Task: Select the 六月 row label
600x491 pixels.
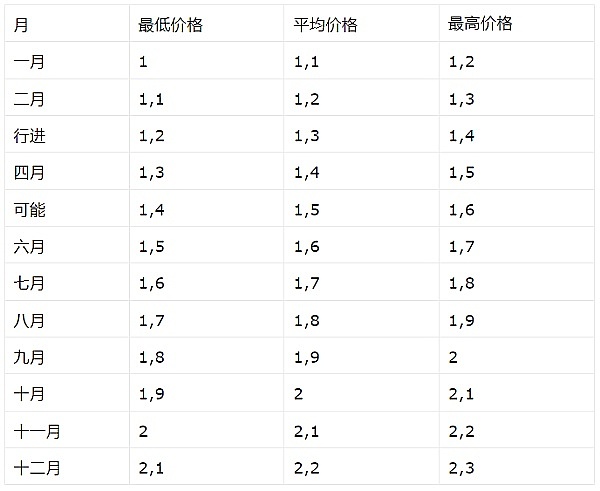Action: pyautogui.click(x=30, y=247)
